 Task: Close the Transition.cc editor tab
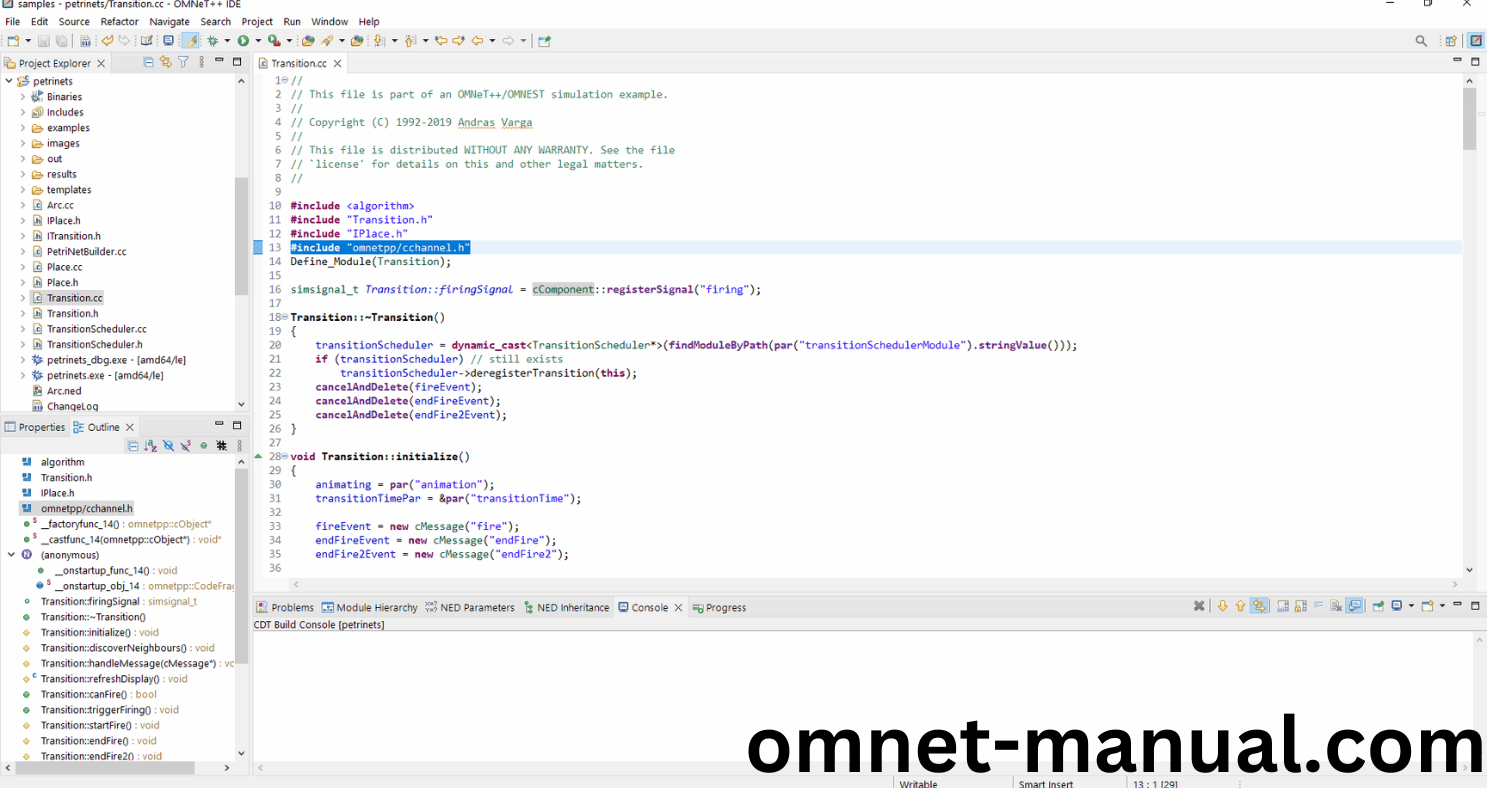tap(338, 63)
